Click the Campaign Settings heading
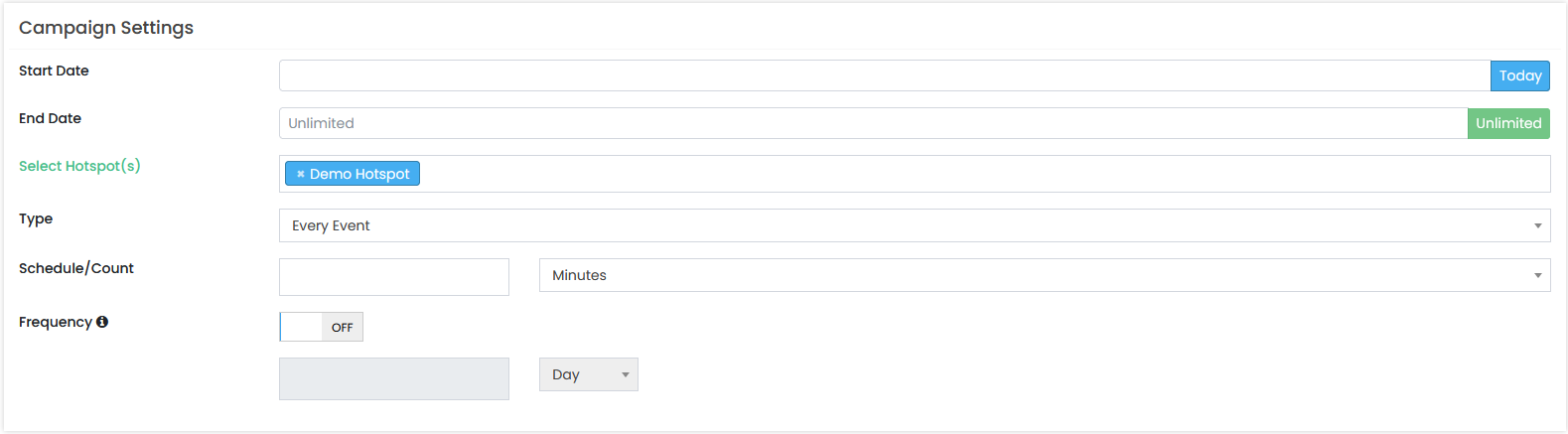 pos(106,28)
